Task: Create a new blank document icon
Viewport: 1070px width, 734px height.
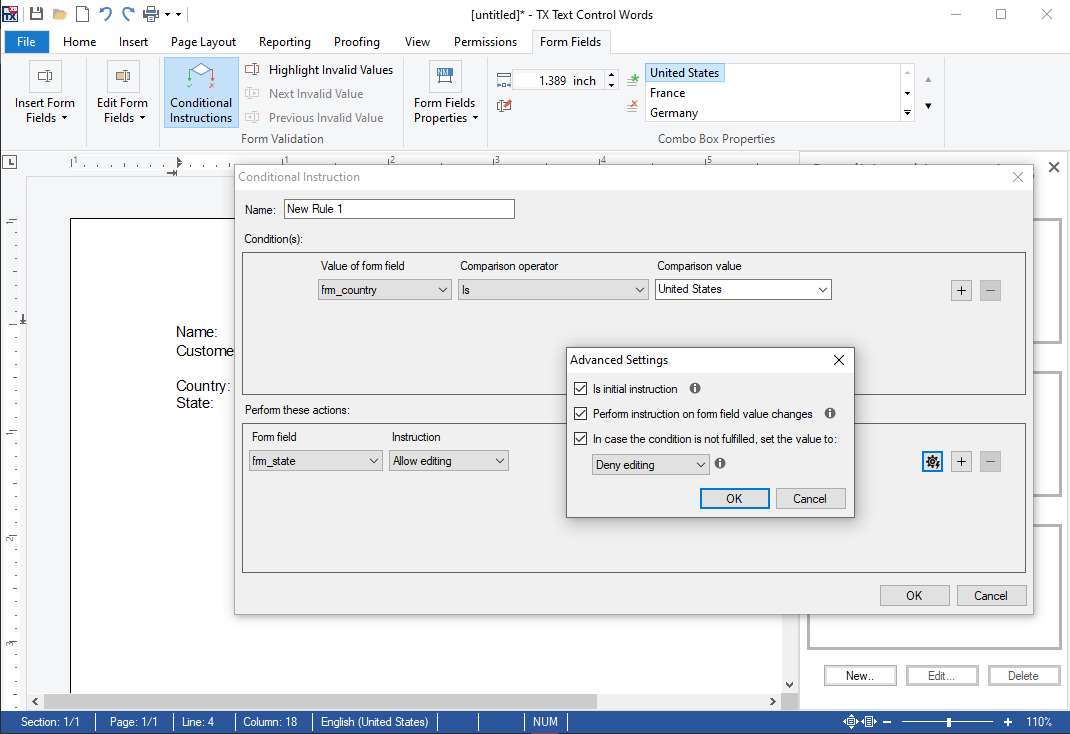Action: [x=82, y=14]
